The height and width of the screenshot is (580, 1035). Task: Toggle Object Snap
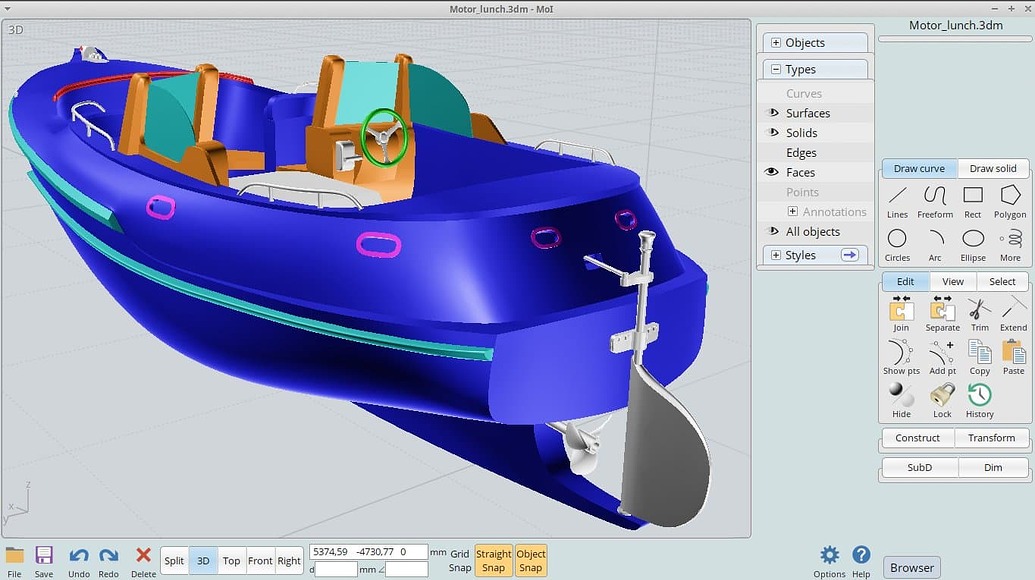531,561
